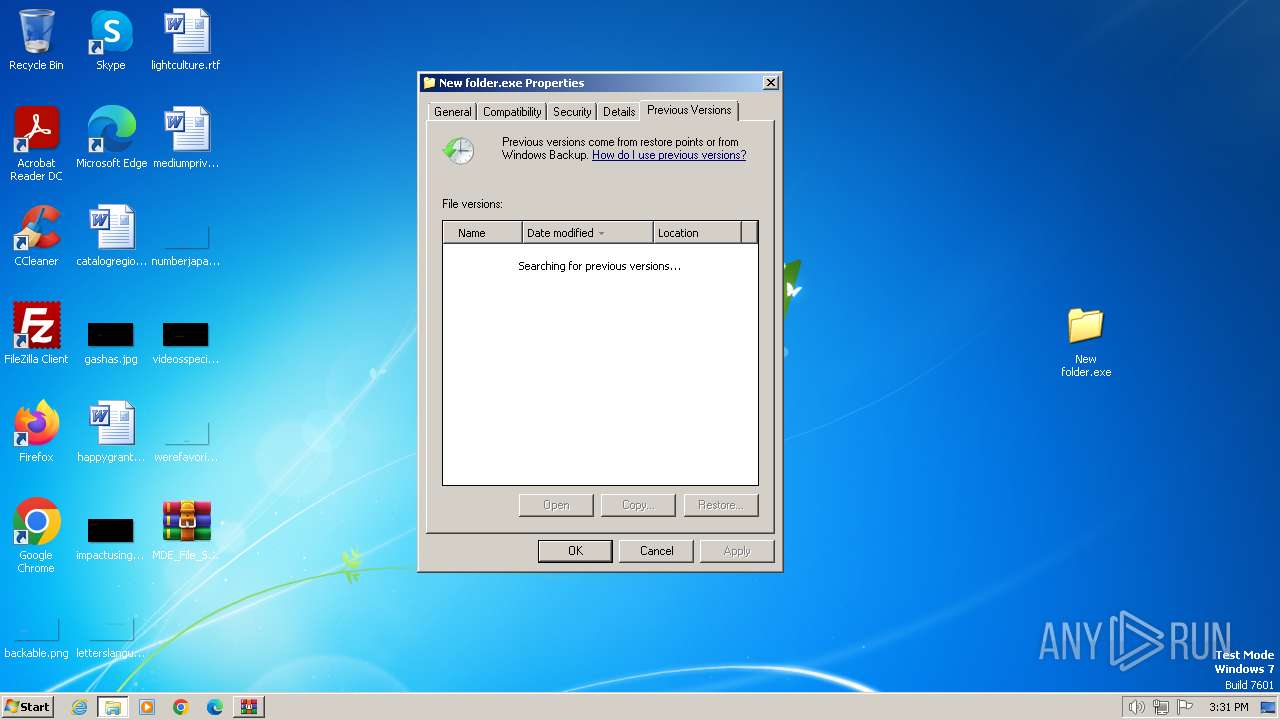Open the Details tab

(619, 112)
